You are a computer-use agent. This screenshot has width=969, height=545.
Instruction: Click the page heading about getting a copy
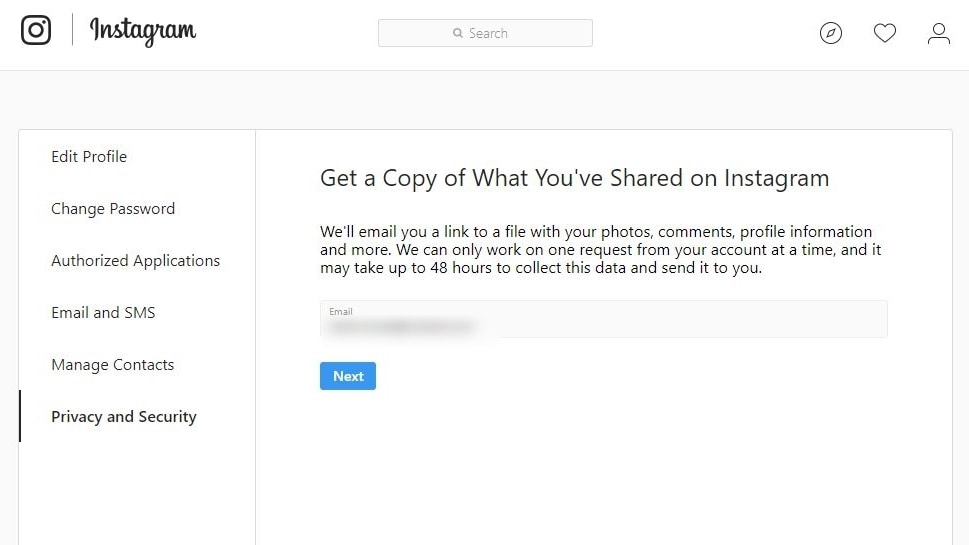(x=575, y=178)
